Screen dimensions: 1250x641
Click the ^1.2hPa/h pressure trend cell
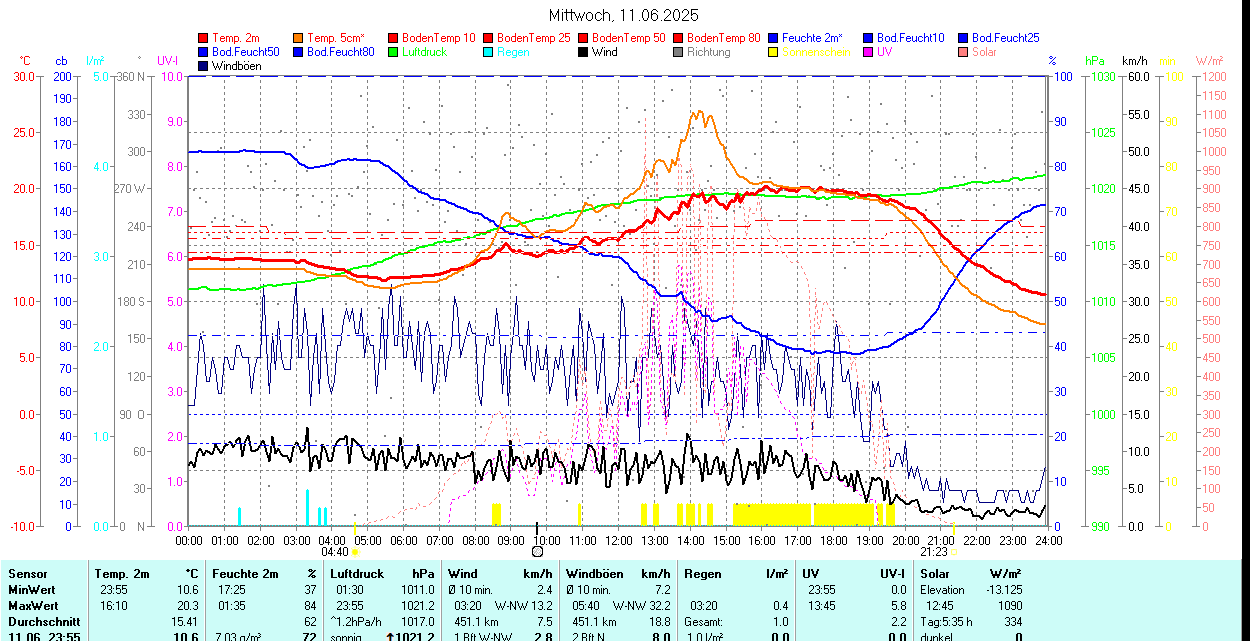click(358, 622)
